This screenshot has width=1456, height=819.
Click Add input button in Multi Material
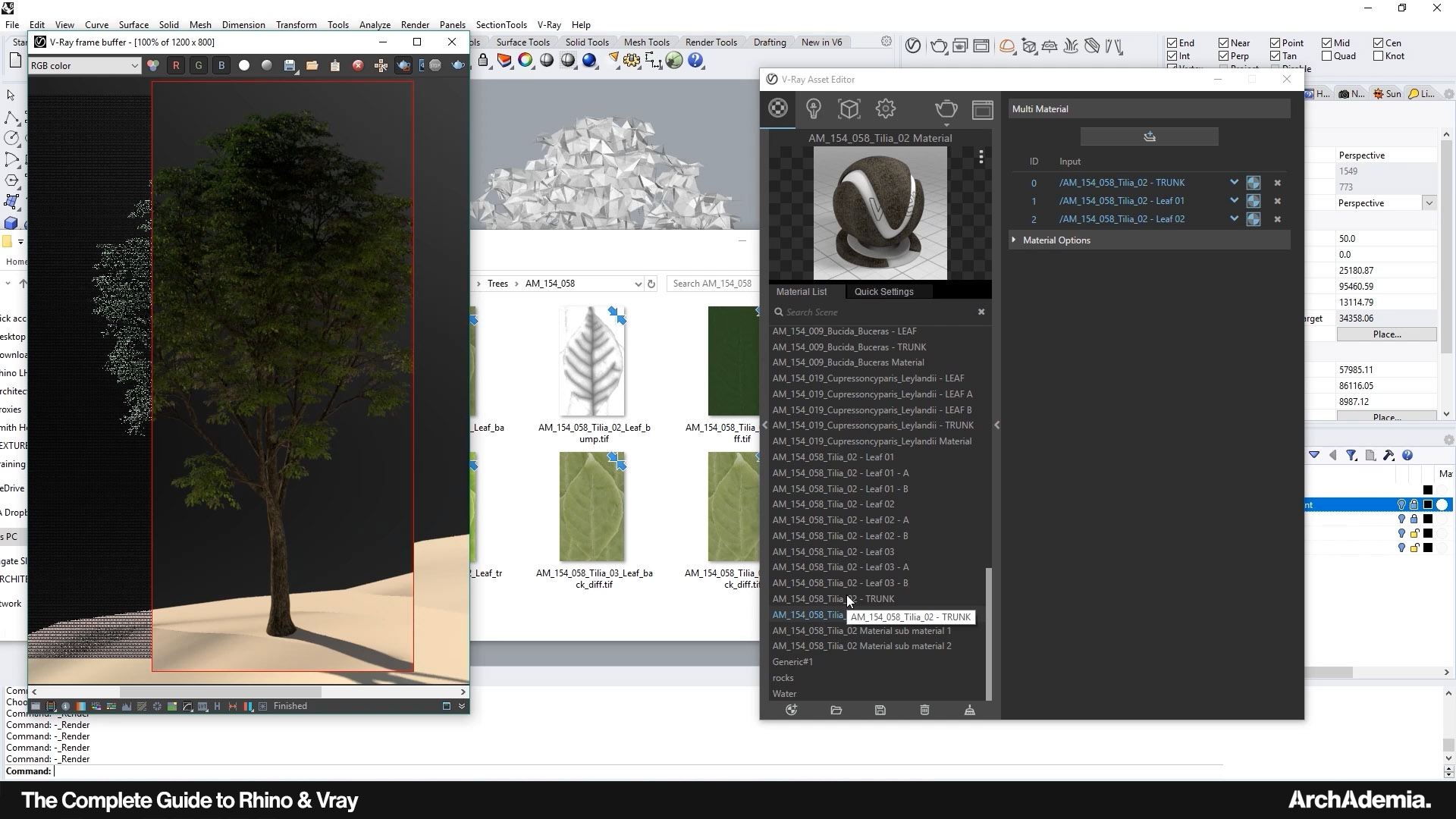1150,136
